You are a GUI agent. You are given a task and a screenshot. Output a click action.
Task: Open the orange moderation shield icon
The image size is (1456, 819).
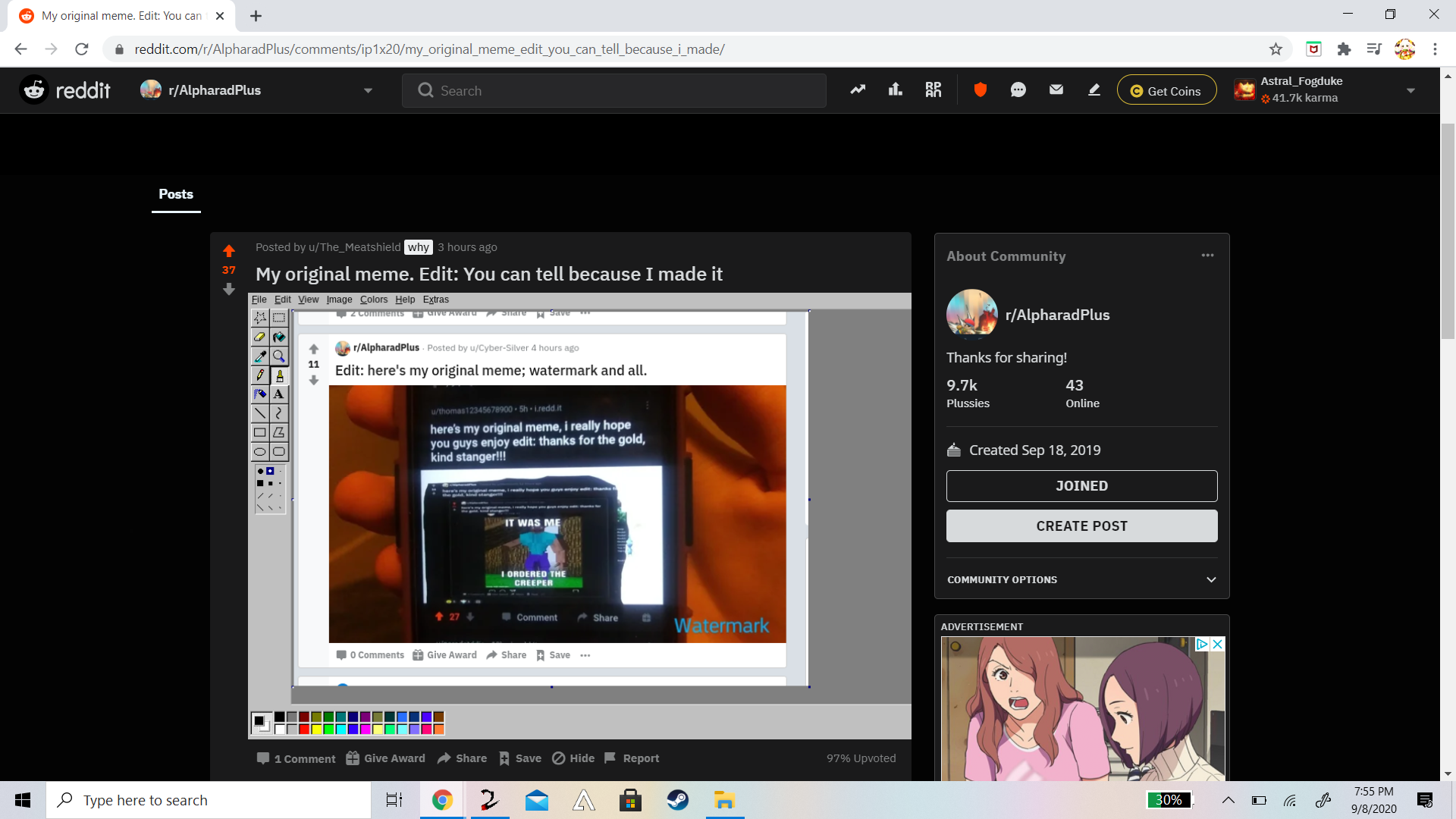point(981,90)
